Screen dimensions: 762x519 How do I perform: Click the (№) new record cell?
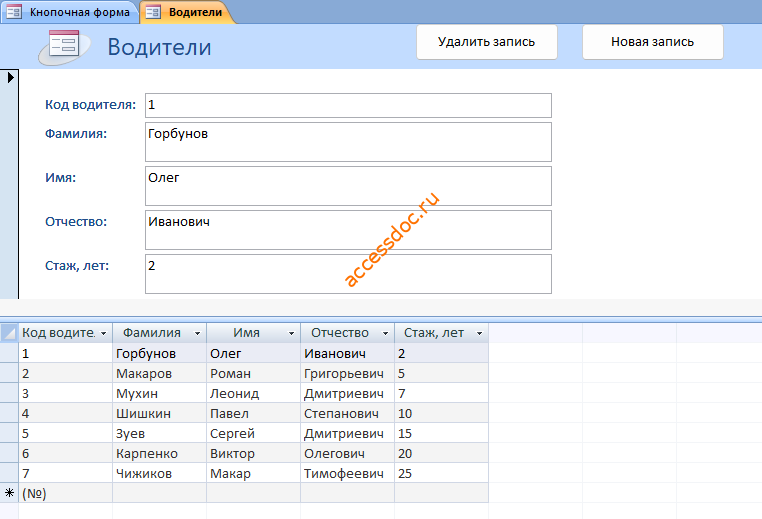point(66,493)
